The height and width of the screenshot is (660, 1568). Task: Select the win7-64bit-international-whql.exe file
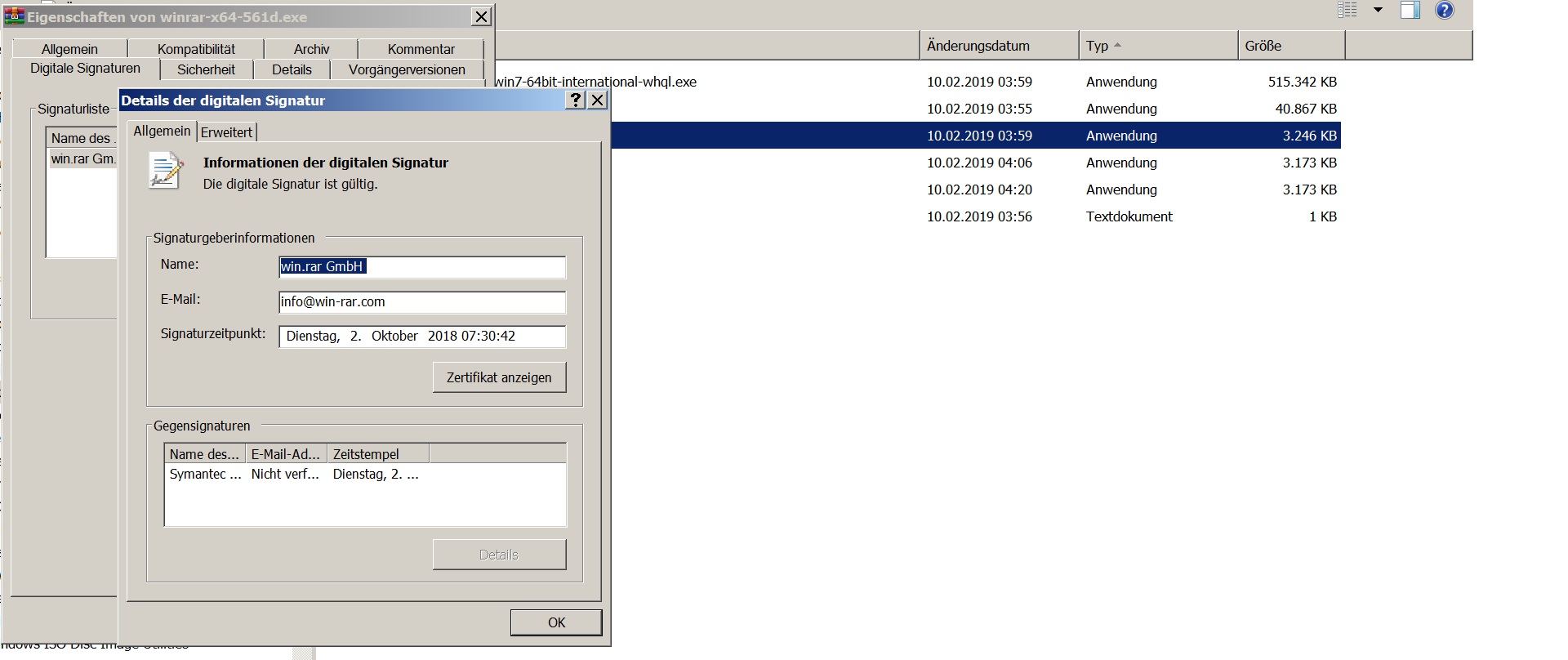pyautogui.click(x=596, y=82)
